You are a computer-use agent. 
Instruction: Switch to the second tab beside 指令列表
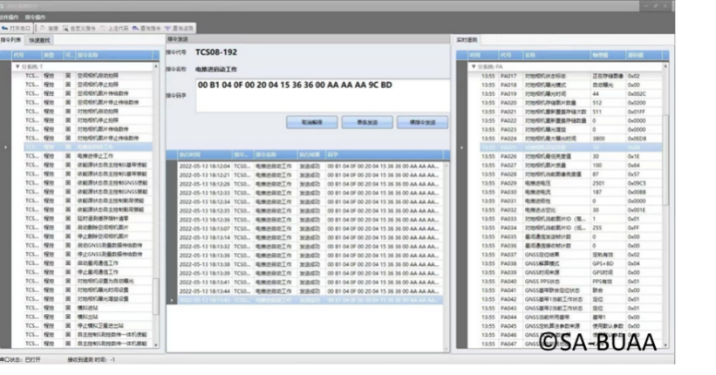tap(40, 40)
